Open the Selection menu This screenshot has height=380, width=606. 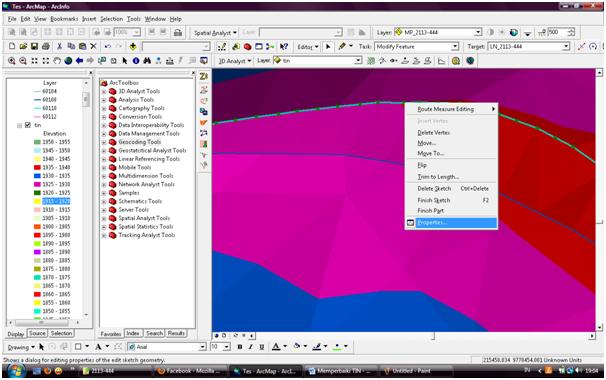[111, 19]
